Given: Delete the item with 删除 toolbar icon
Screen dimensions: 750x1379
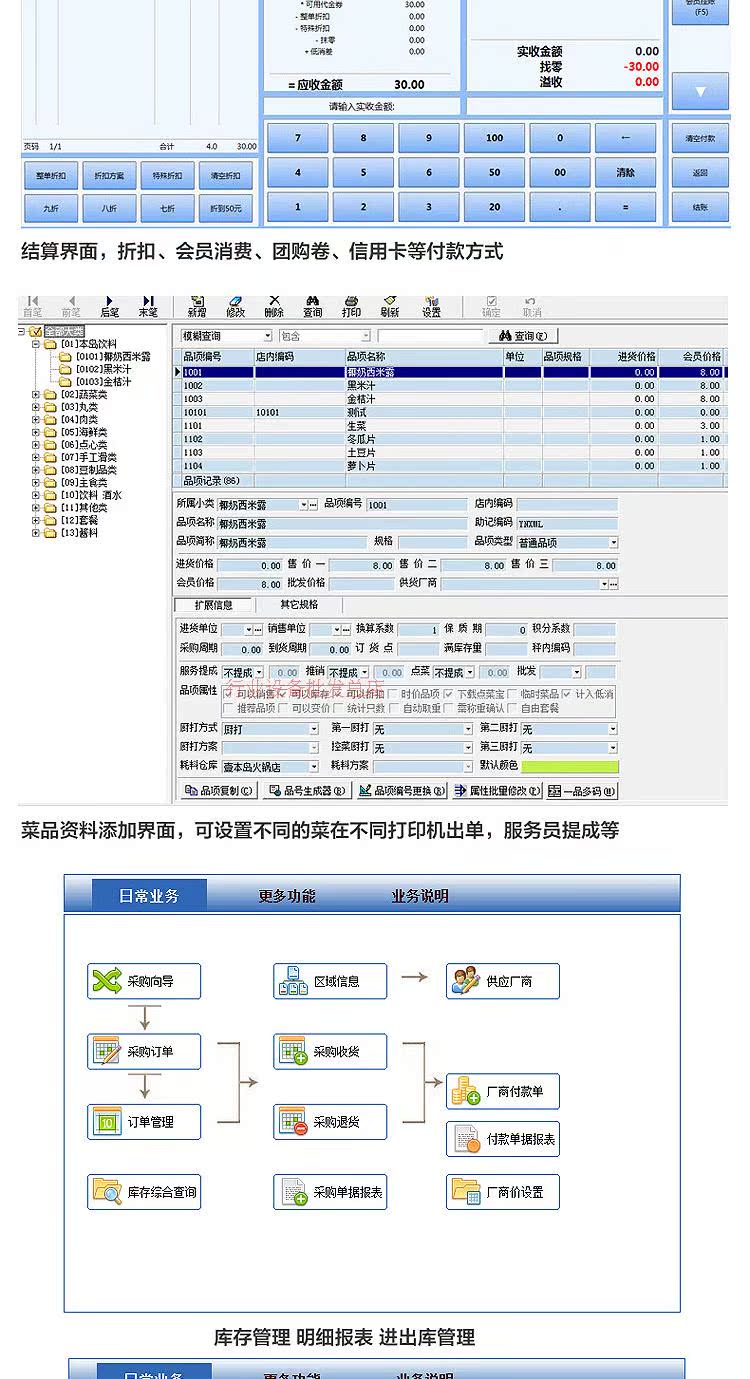Looking at the screenshot, I should click(x=274, y=306).
